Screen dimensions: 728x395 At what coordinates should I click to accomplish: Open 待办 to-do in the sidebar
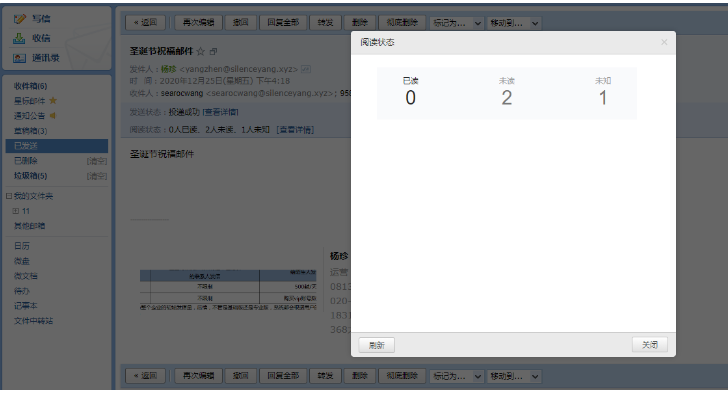(x=22, y=291)
